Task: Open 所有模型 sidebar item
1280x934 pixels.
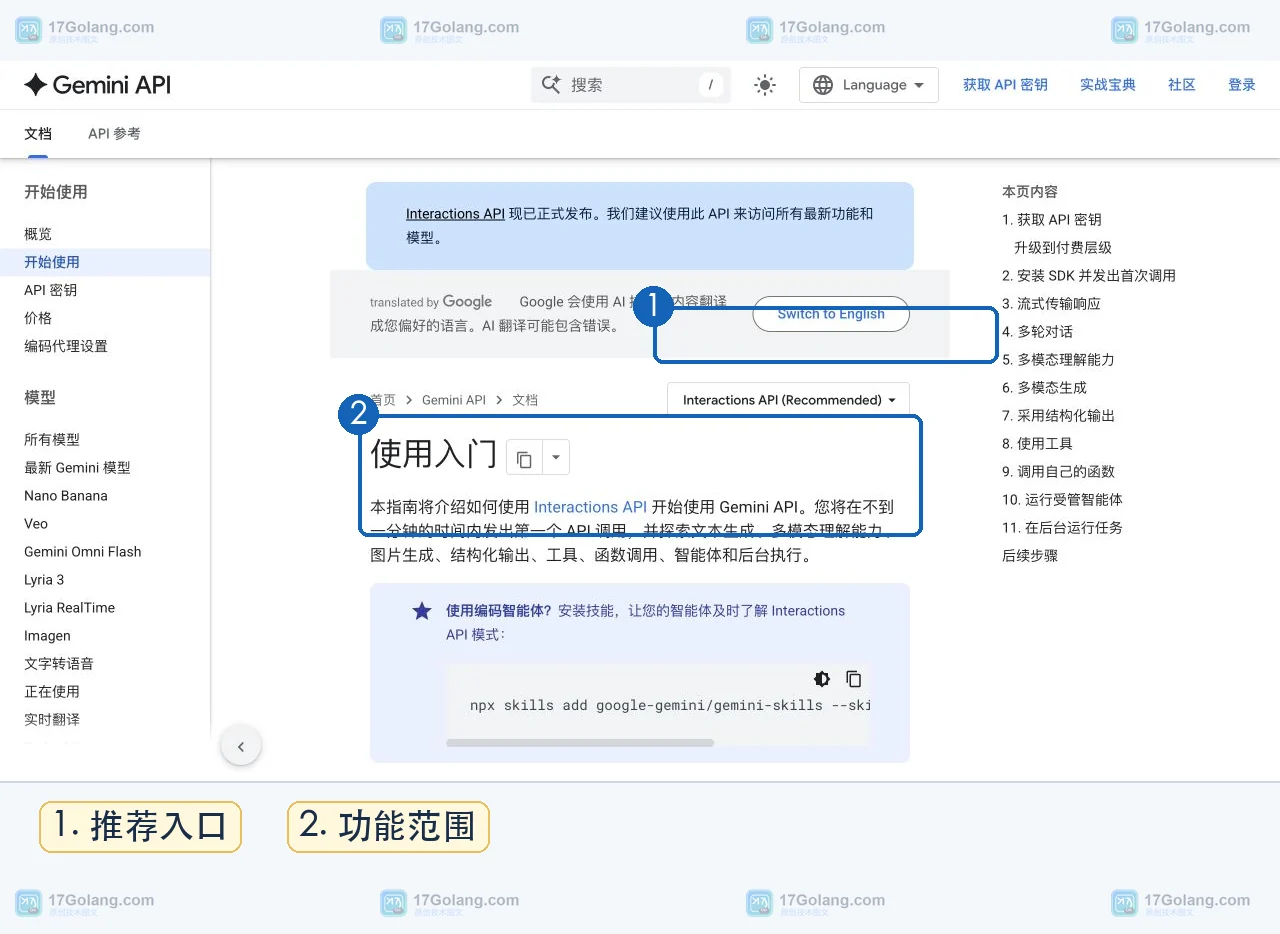Action: [52, 440]
